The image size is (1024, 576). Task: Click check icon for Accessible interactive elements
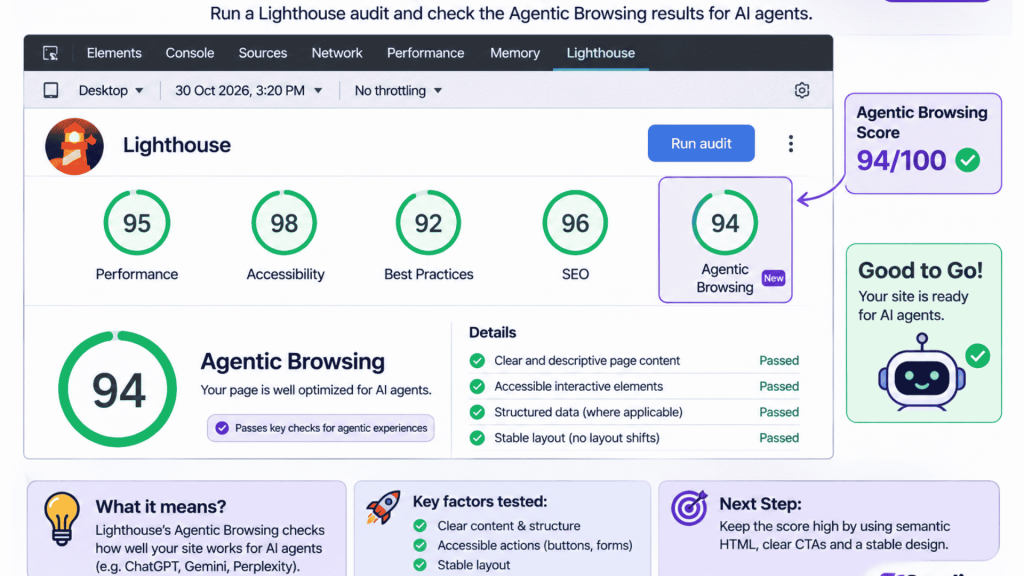pos(477,387)
